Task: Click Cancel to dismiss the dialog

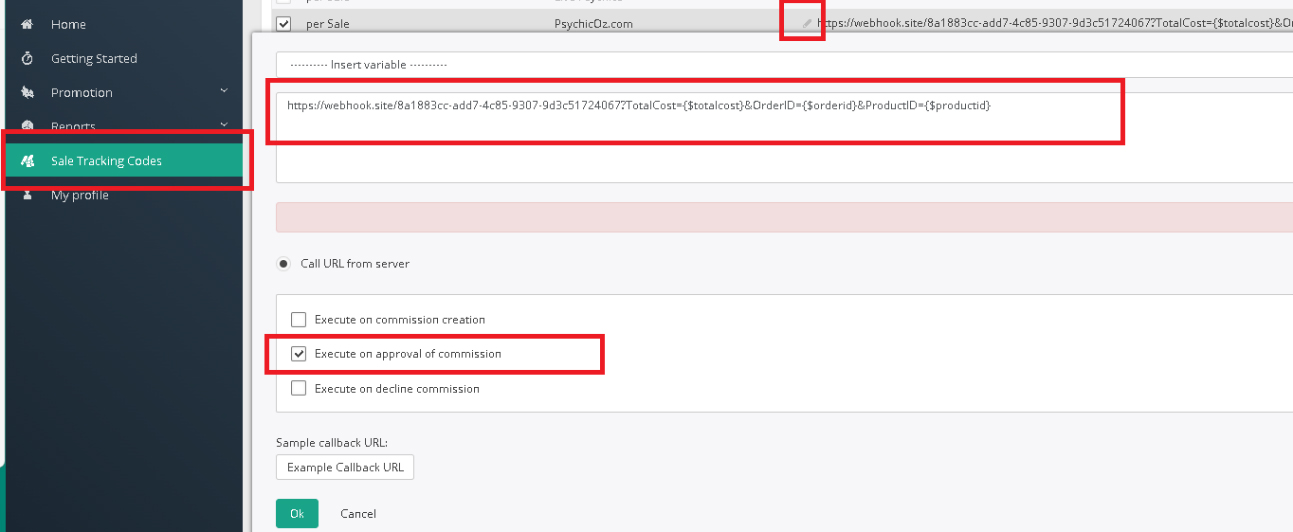Action: pyautogui.click(x=358, y=514)
